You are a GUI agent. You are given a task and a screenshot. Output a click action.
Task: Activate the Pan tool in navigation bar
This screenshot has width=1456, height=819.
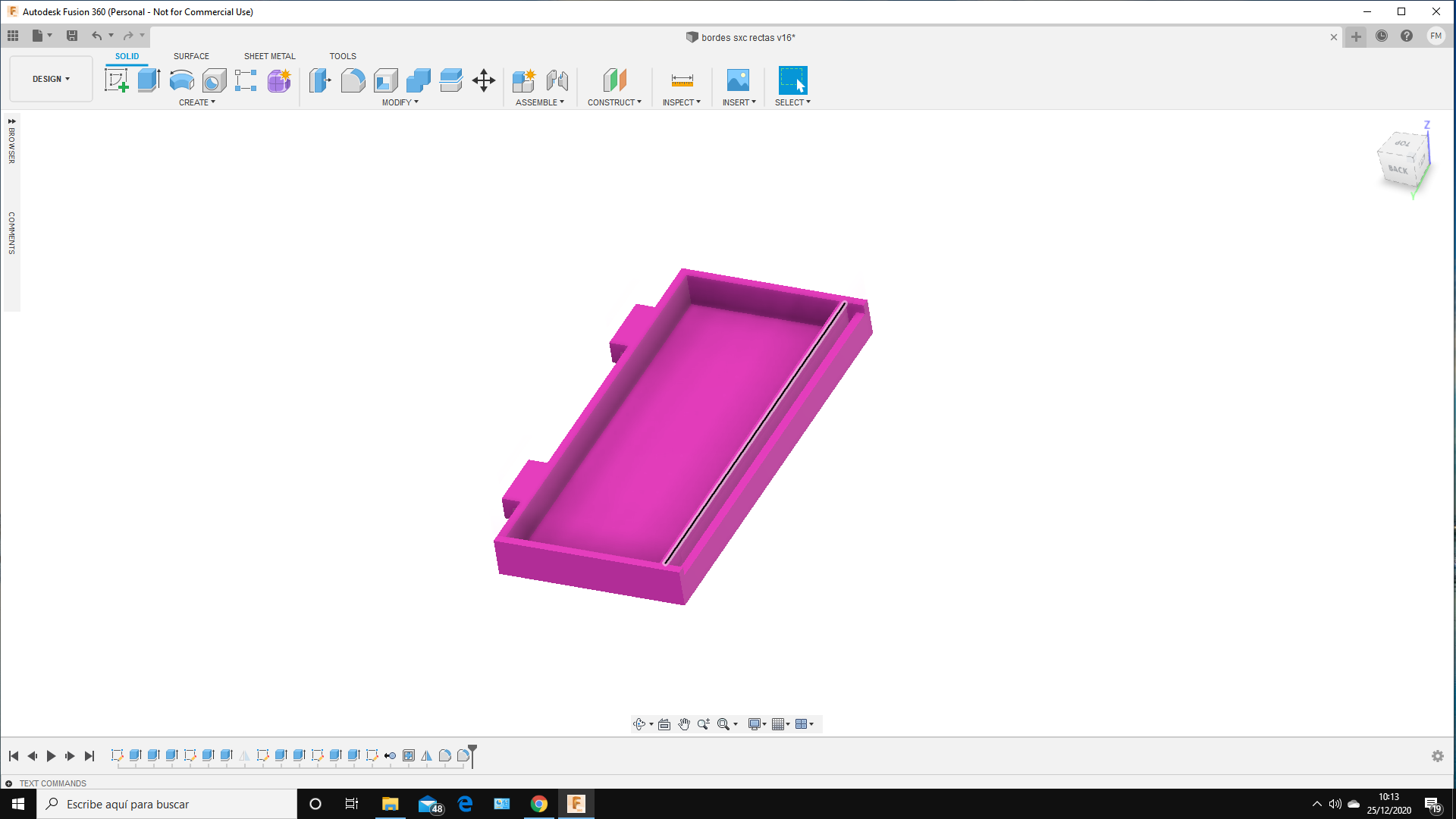684,724
